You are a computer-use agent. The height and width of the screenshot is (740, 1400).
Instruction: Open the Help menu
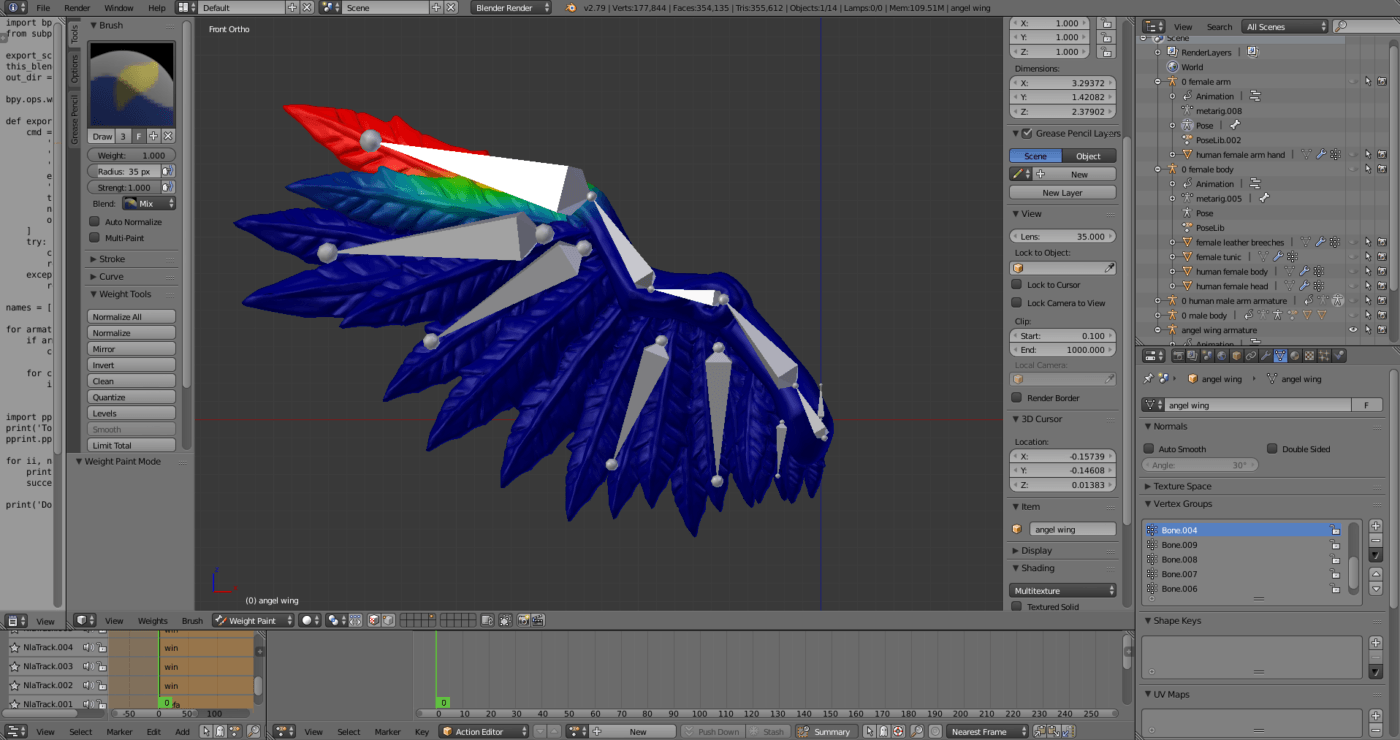tap(157, 7)
